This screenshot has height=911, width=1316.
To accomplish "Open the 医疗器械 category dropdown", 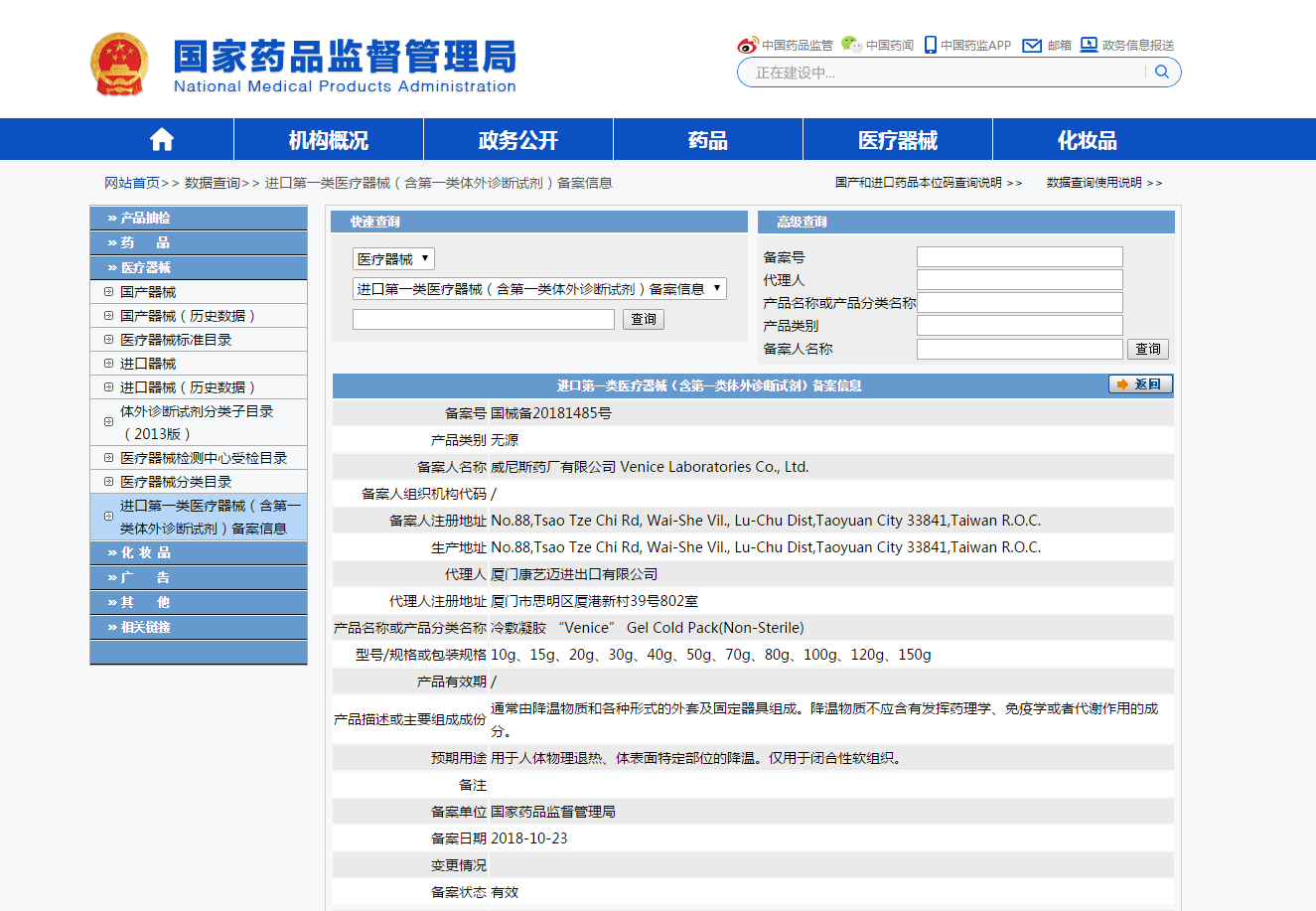I will [x=393, y=259].
